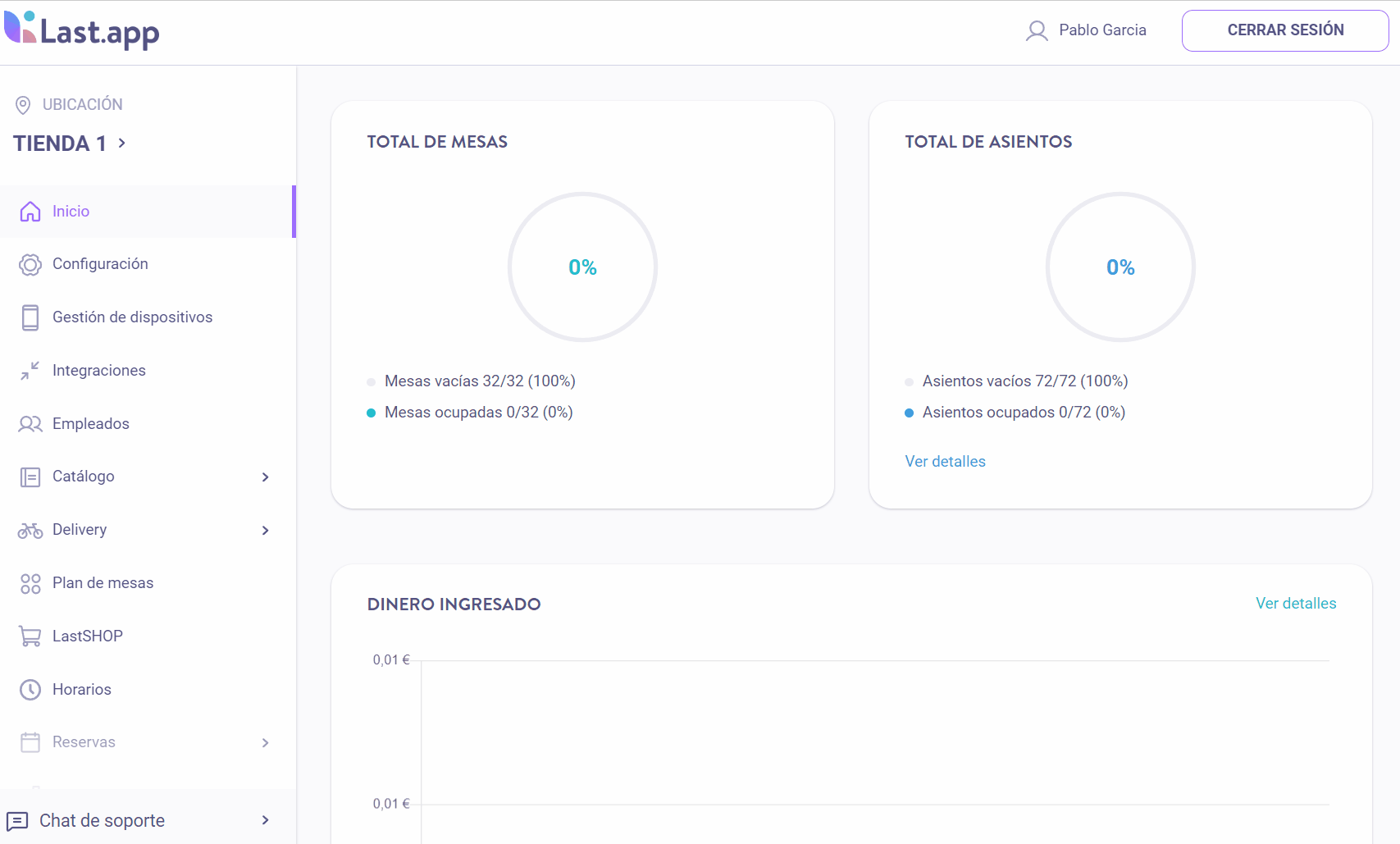Go to Inicio menu item

tap(148, 212)
